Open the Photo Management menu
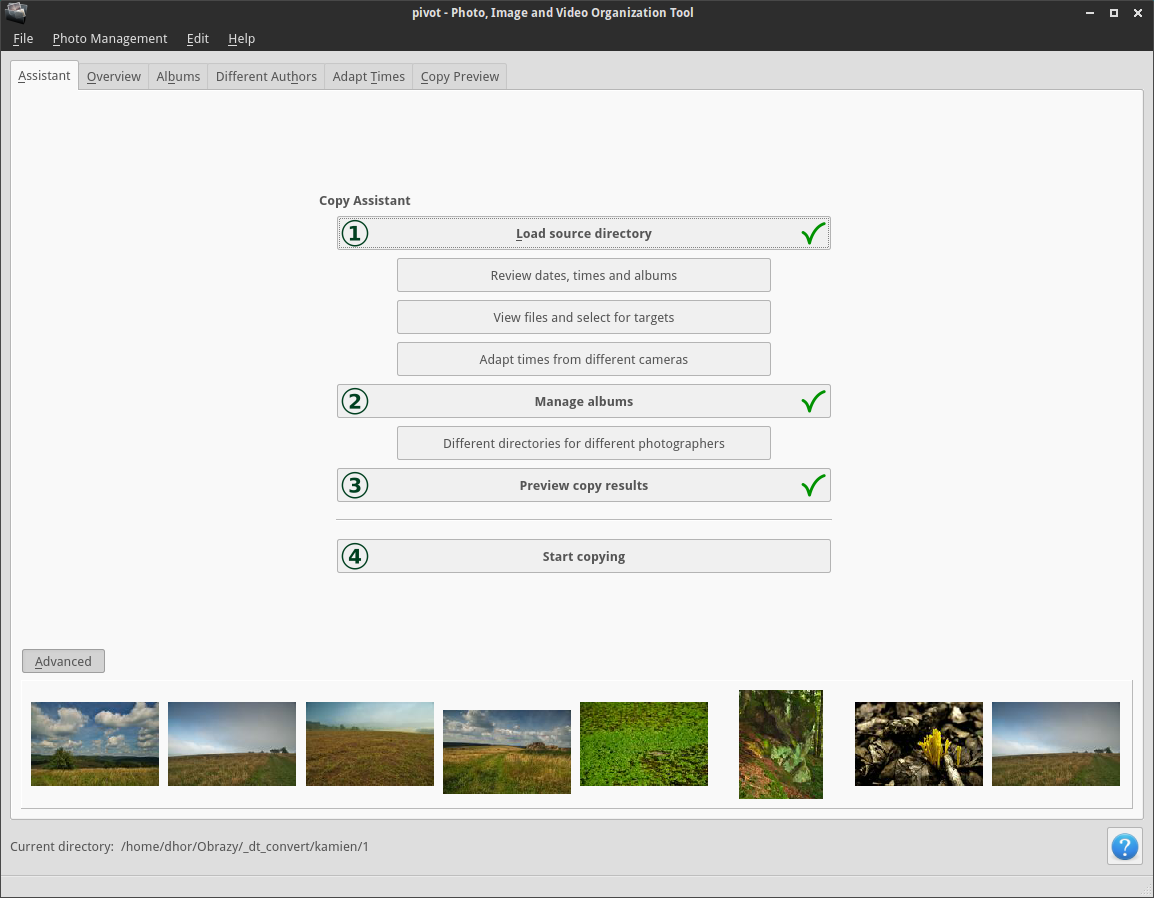 point(110,38)
